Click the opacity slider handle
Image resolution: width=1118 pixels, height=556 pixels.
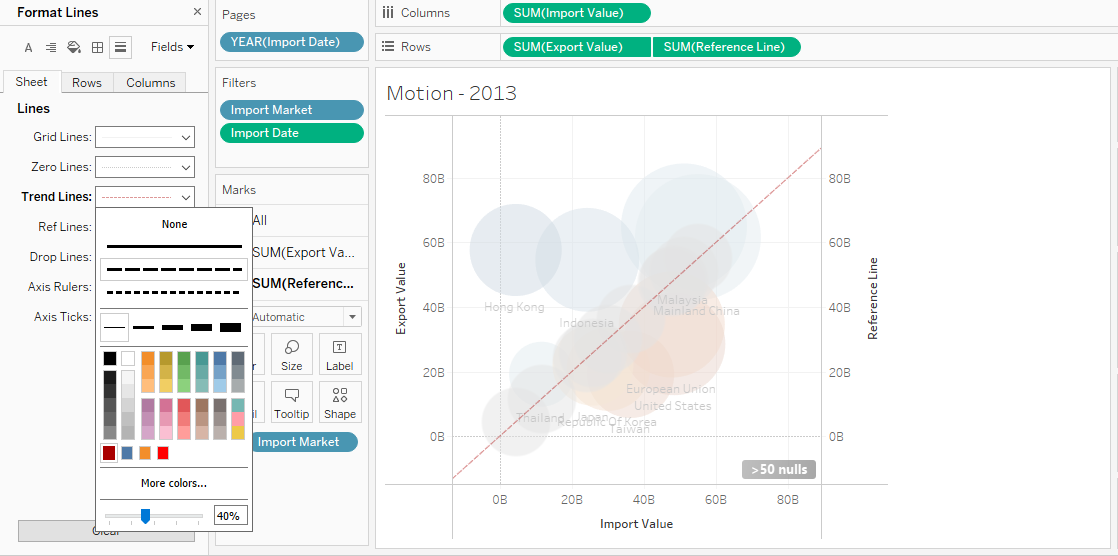pos(145,516)
